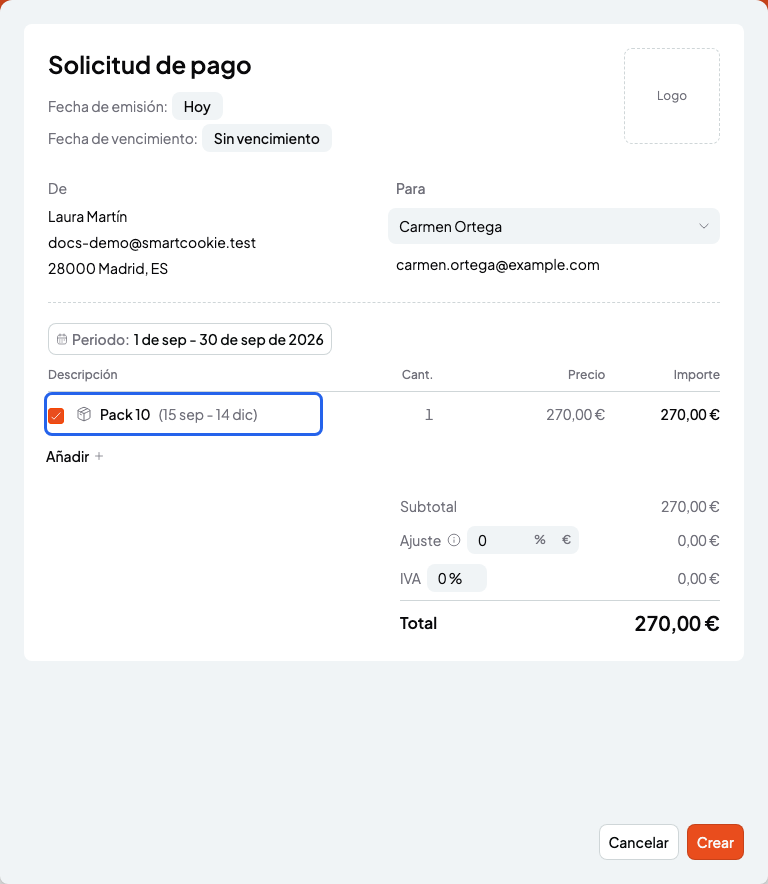Uncheck the Pack 10 line item checkbox

coord(56,416)
